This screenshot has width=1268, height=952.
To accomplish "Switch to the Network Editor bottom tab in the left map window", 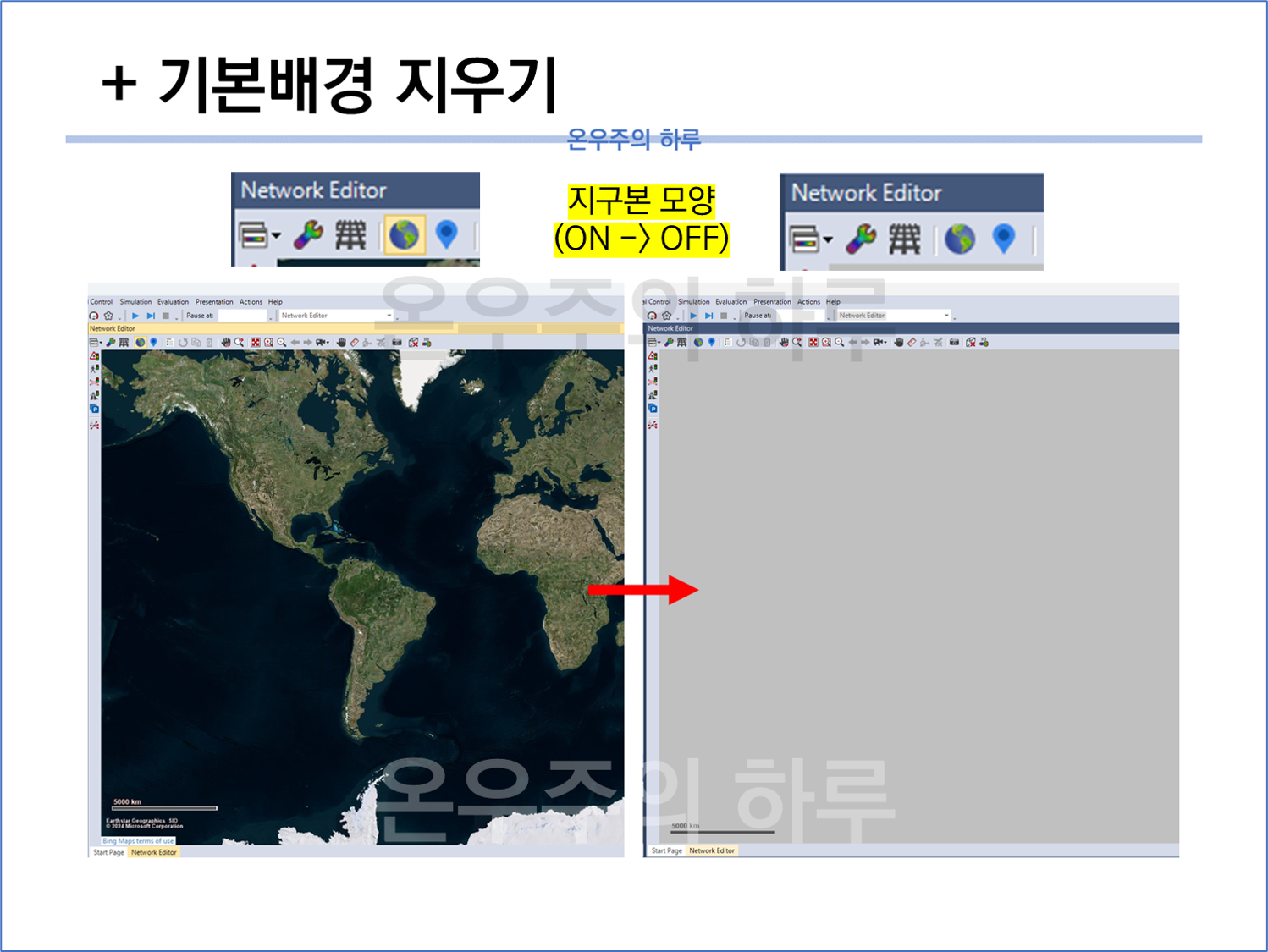I will click(x=153, y=852).
